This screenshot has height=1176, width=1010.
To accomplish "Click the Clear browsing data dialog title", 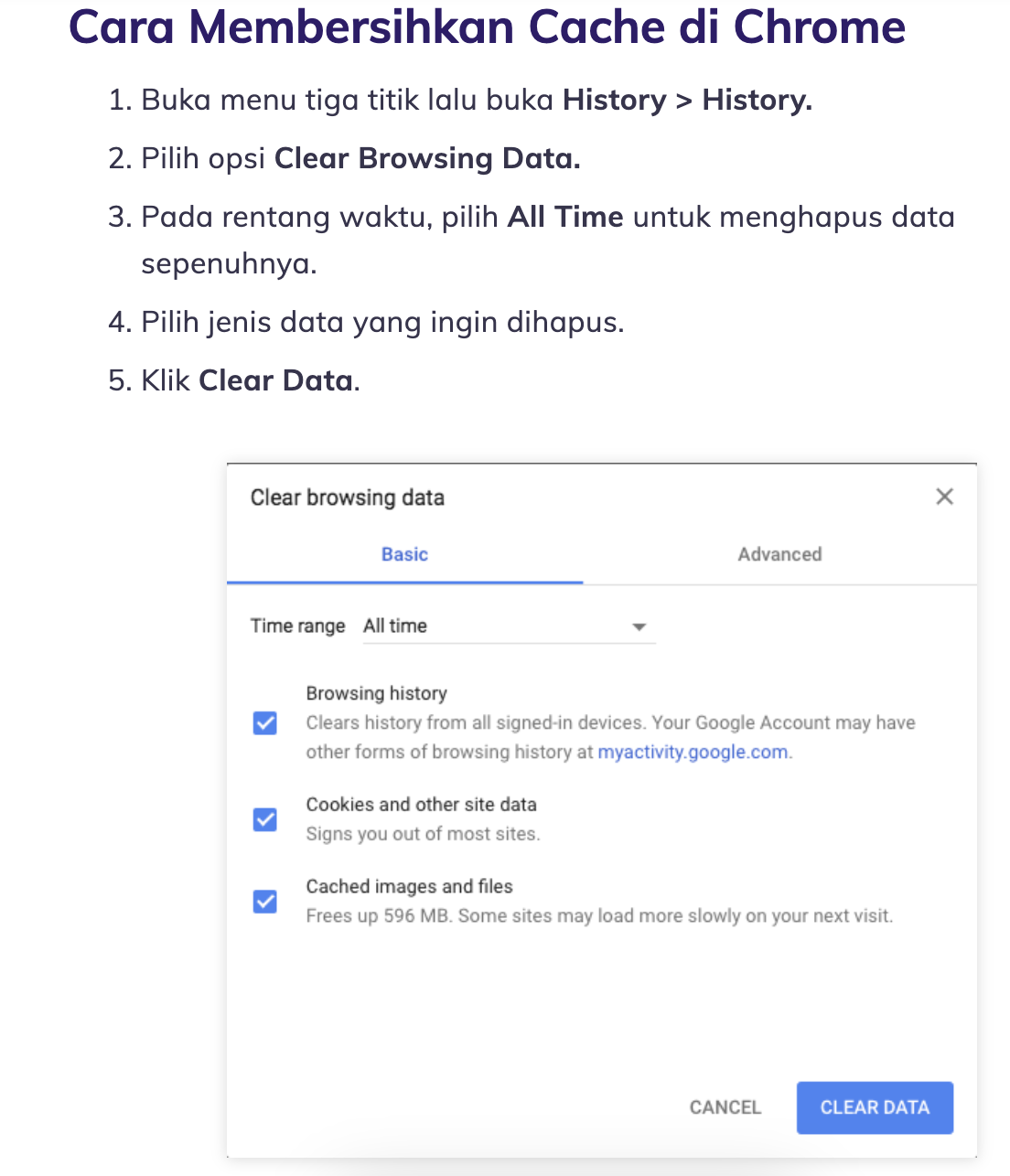I will click(x=348, y=497).
